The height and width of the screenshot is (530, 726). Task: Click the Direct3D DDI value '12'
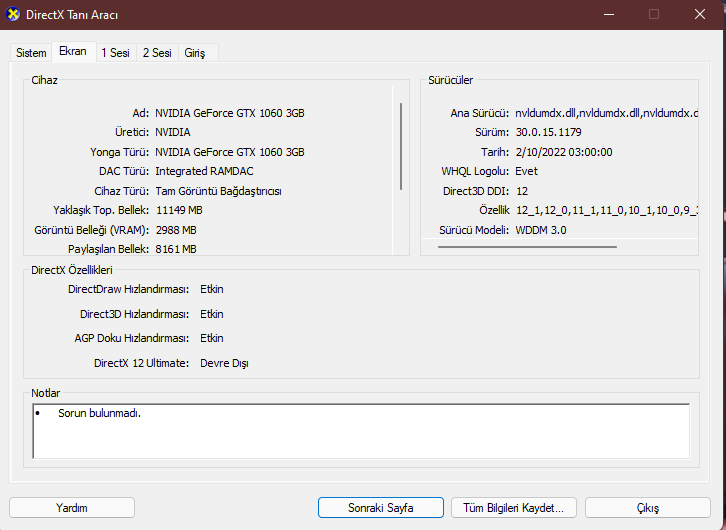(522, 191)
